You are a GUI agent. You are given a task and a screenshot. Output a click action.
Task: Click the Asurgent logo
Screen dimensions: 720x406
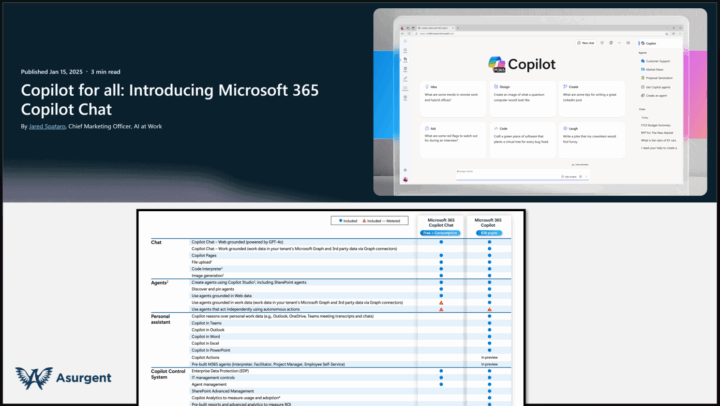tap(63, 378)
